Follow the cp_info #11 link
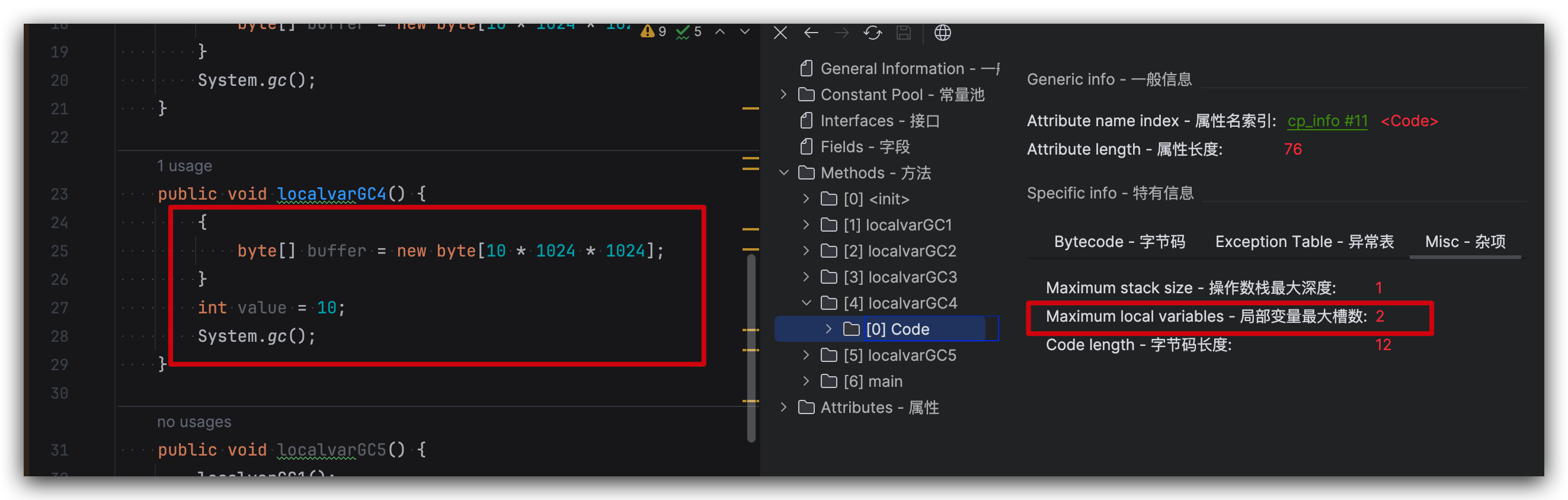This screenshot has width=1568, height=500. (1327, 121)
